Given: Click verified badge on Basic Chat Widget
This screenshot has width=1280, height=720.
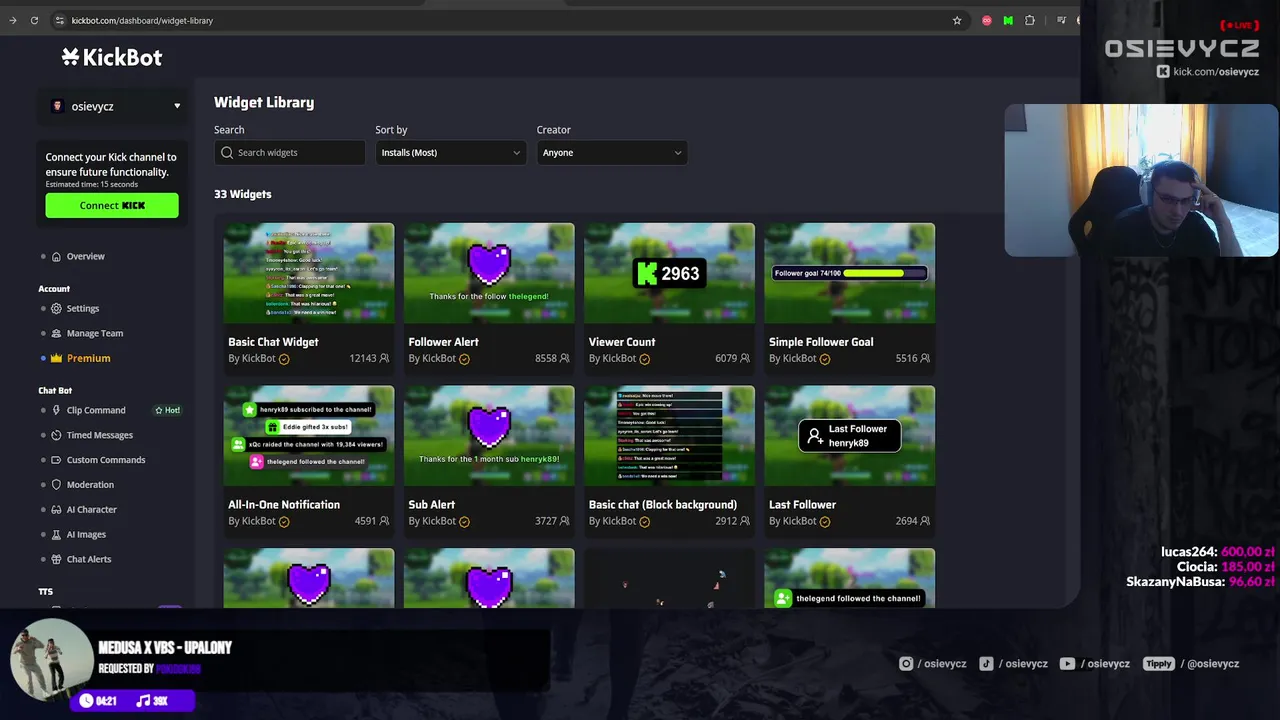Looking at the screenshot, I should [284, 359].
